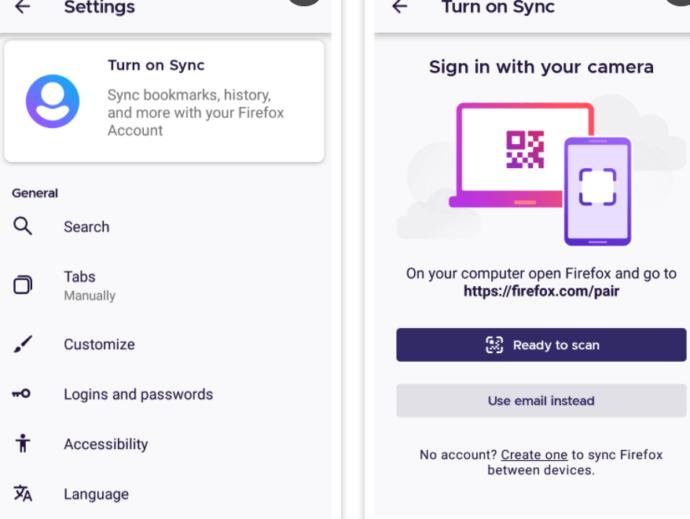
Task: Open the Customize settings entry
Action: point(165,344)
